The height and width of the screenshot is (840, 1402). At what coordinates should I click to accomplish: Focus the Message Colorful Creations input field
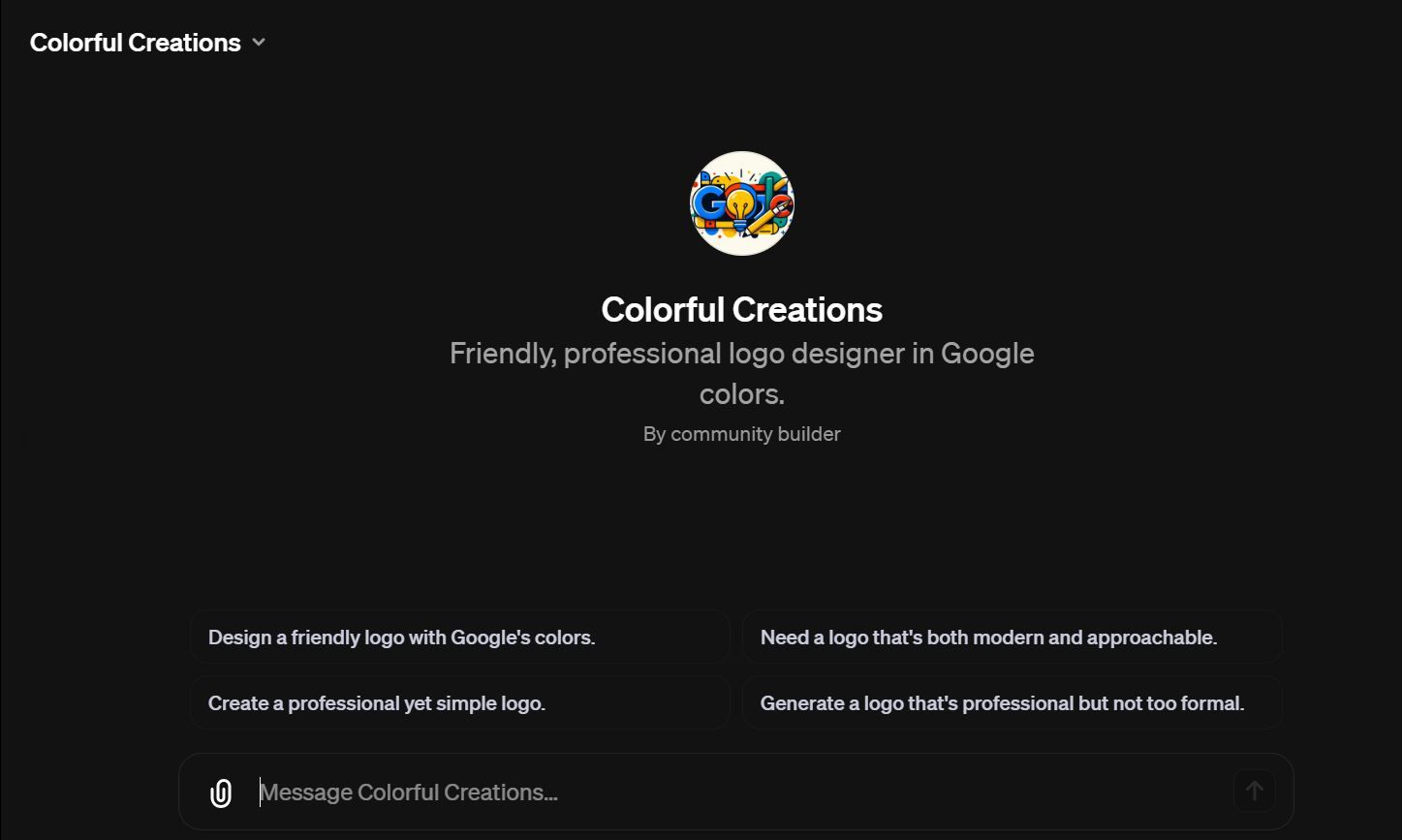point(678,792)
